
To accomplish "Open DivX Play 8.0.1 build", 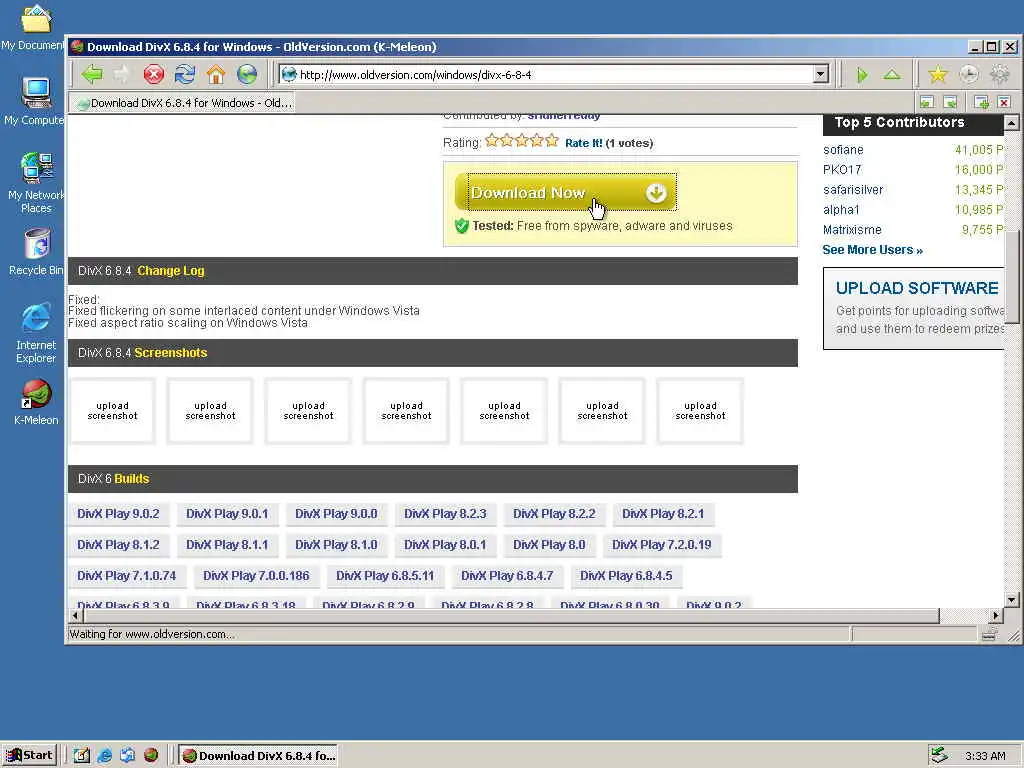I will point(445,545).
